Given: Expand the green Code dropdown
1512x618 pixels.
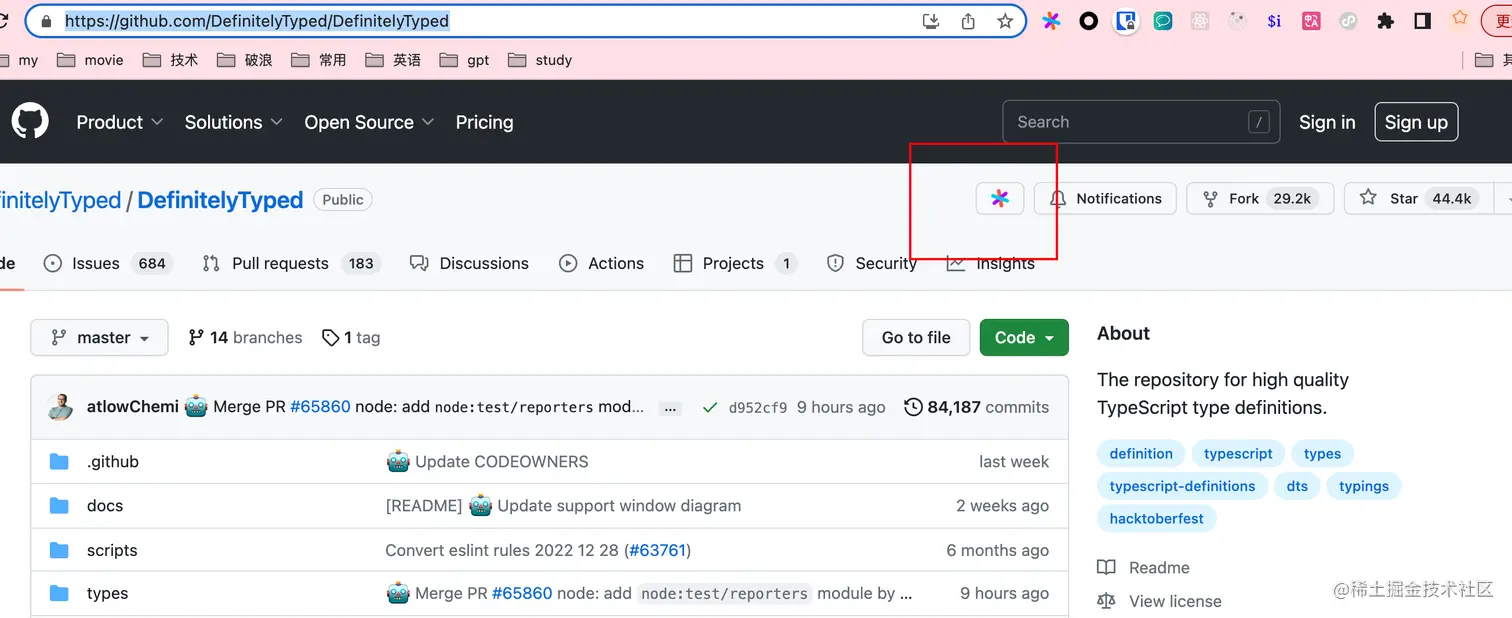Looking at the screenshot, I should tap(1024, 338).
